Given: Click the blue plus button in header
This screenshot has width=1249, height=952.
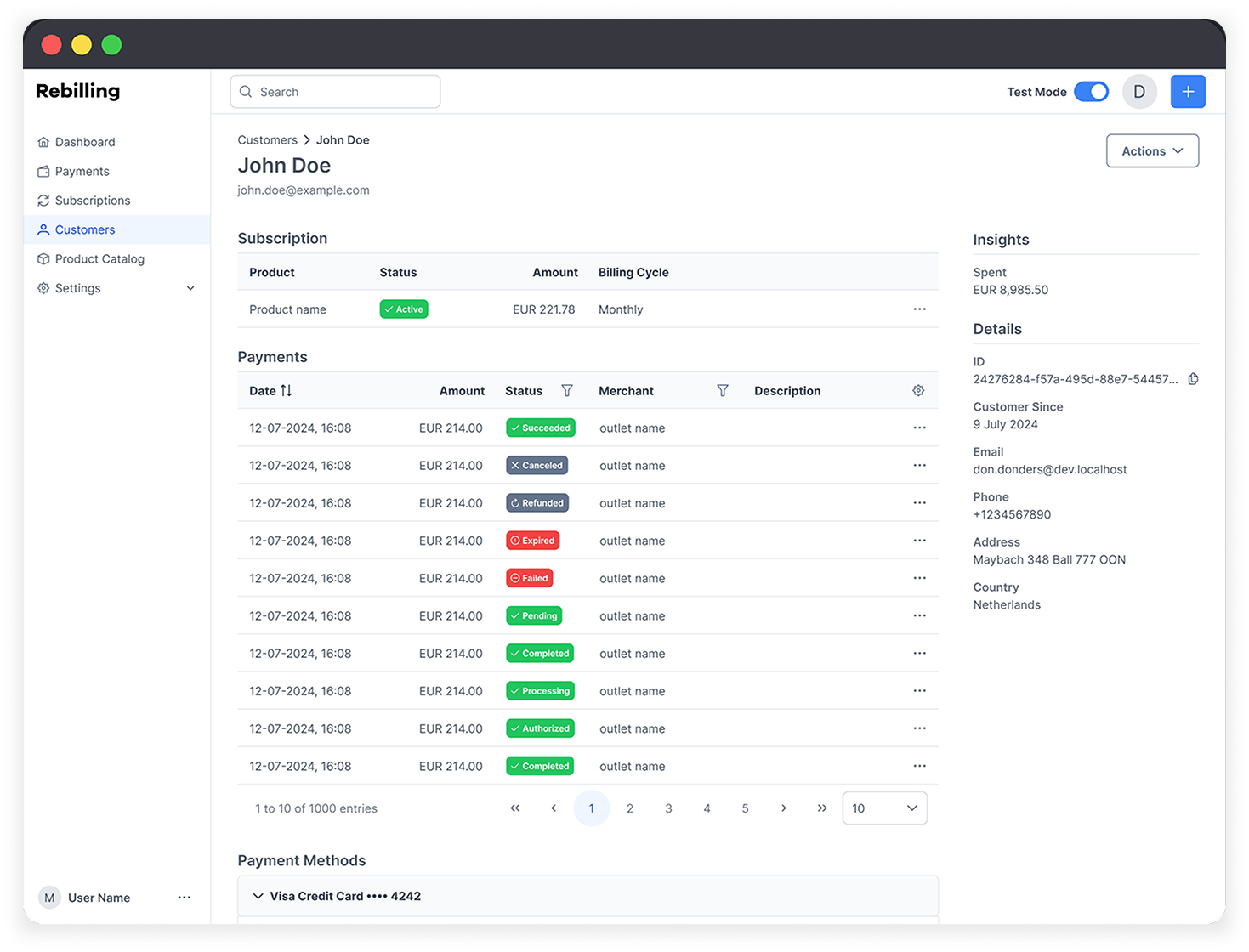Looking at the screenshot, I should 1187,92.
